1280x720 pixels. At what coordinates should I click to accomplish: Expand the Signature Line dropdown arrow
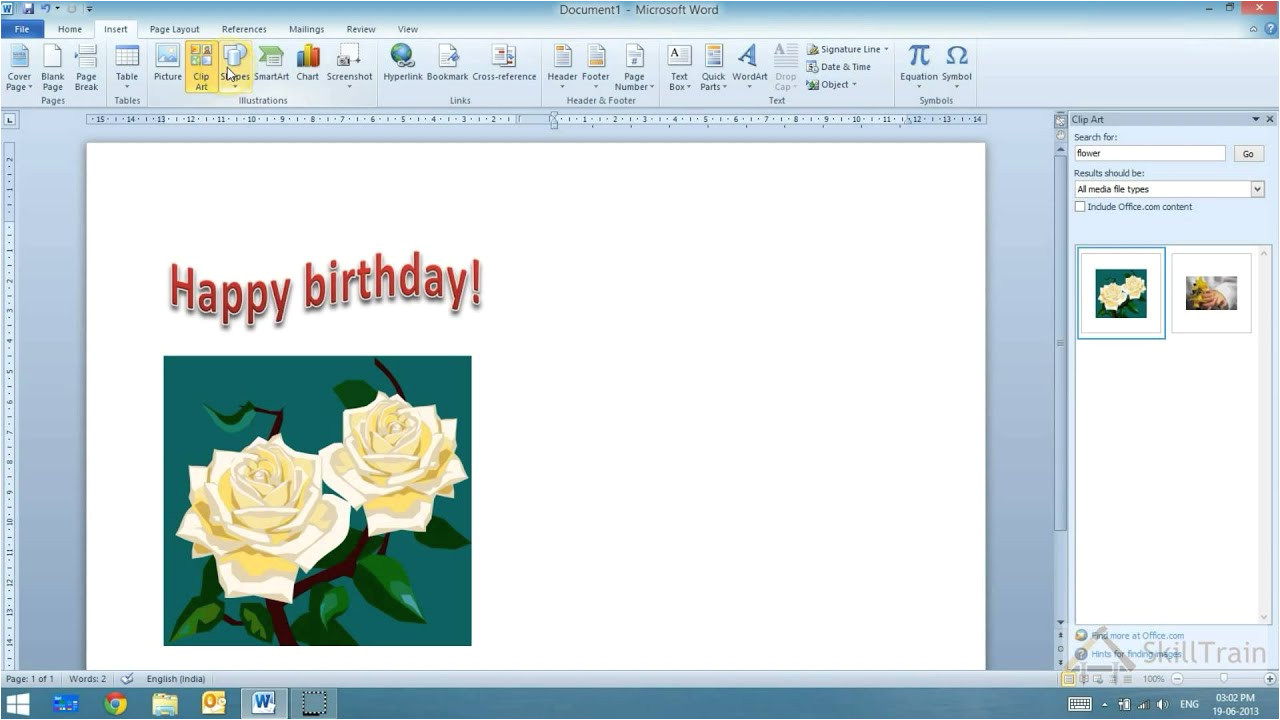886,49
